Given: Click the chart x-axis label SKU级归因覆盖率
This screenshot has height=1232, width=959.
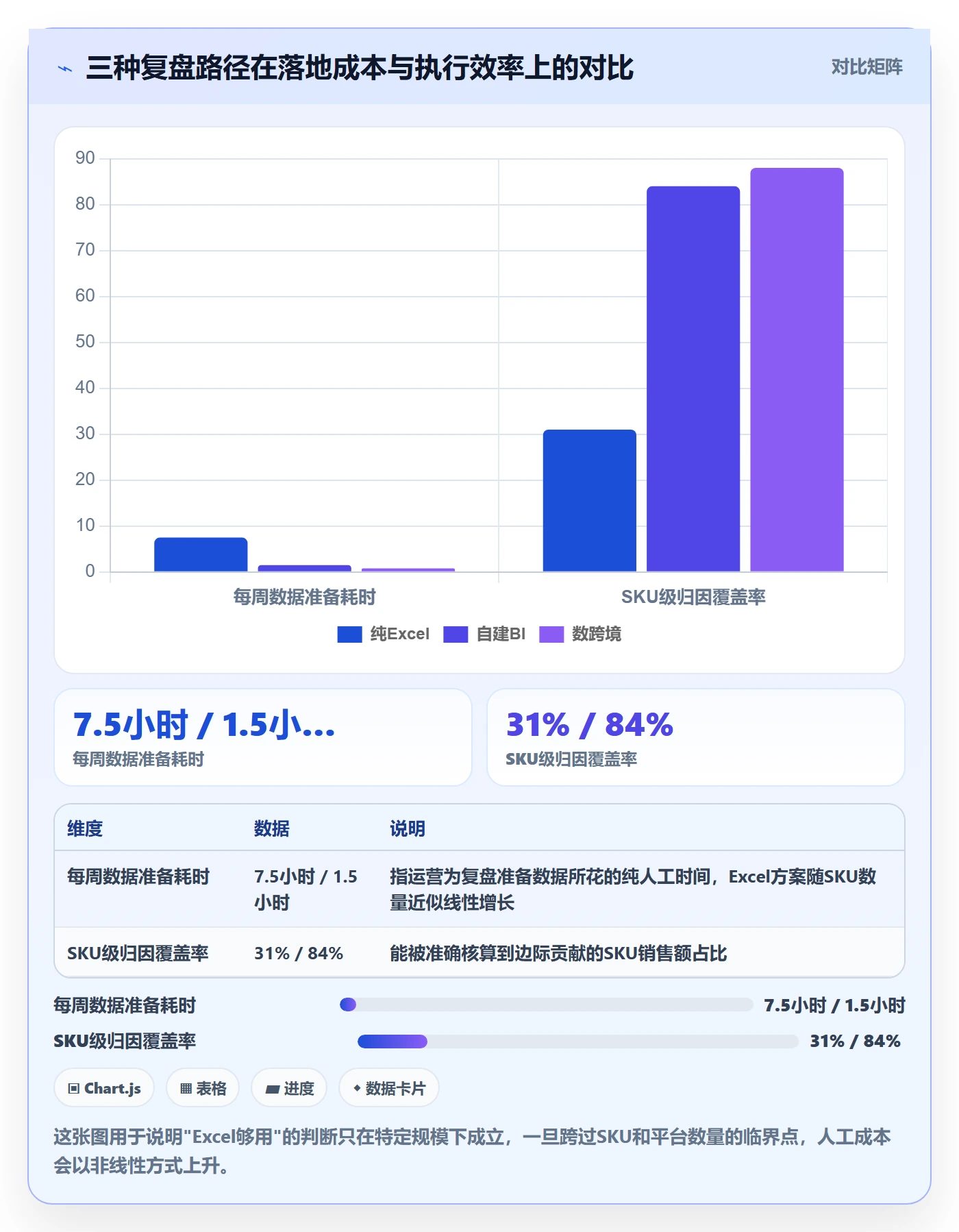Looking at the screenshot, I should 693,597.
